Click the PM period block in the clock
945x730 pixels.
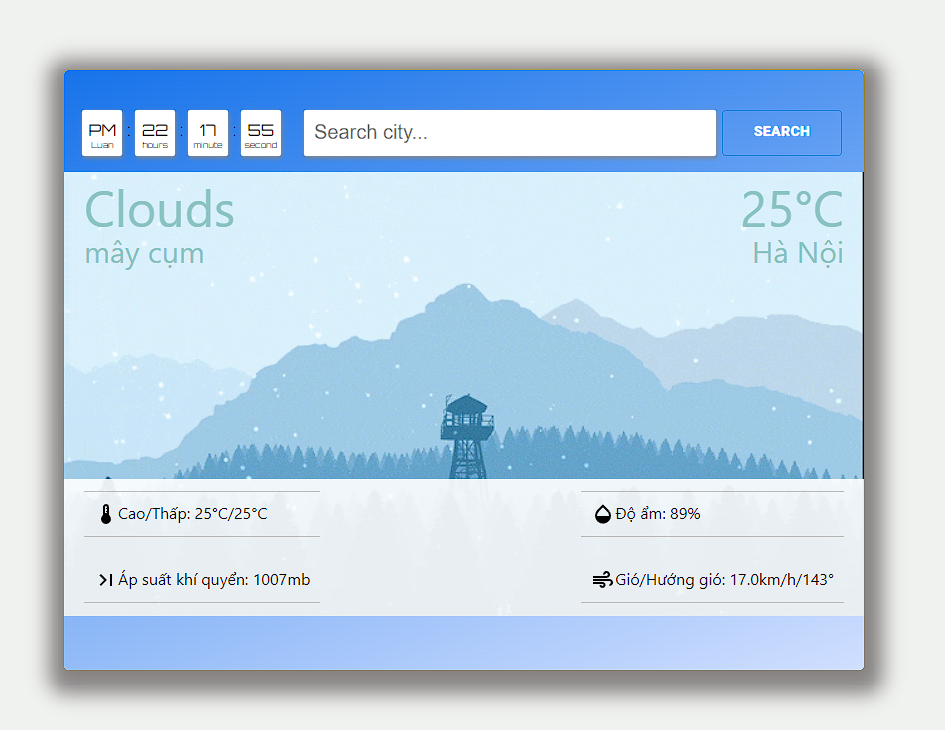[102, 132]
